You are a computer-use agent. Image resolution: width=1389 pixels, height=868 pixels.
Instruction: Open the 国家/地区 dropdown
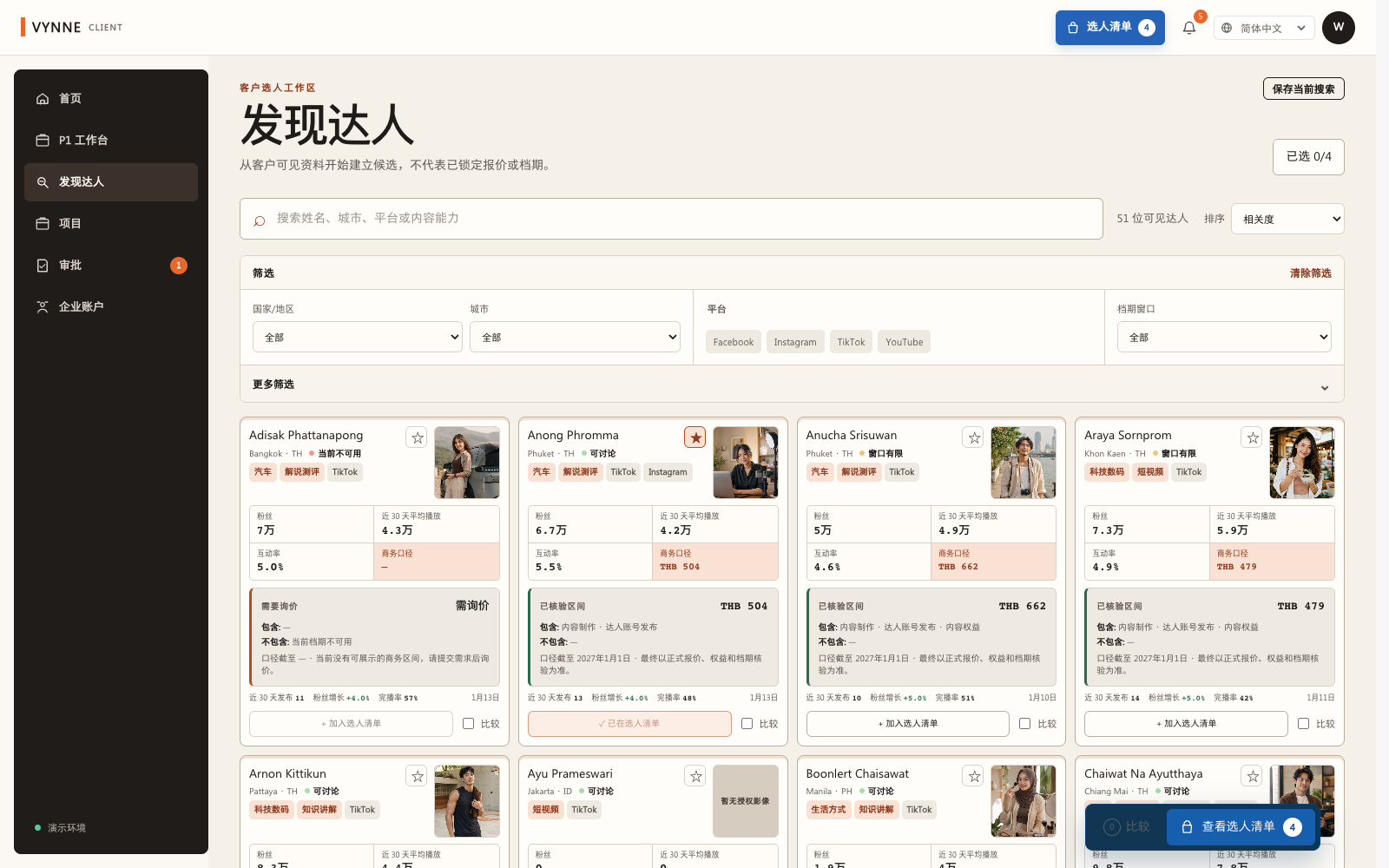[358, 337]
